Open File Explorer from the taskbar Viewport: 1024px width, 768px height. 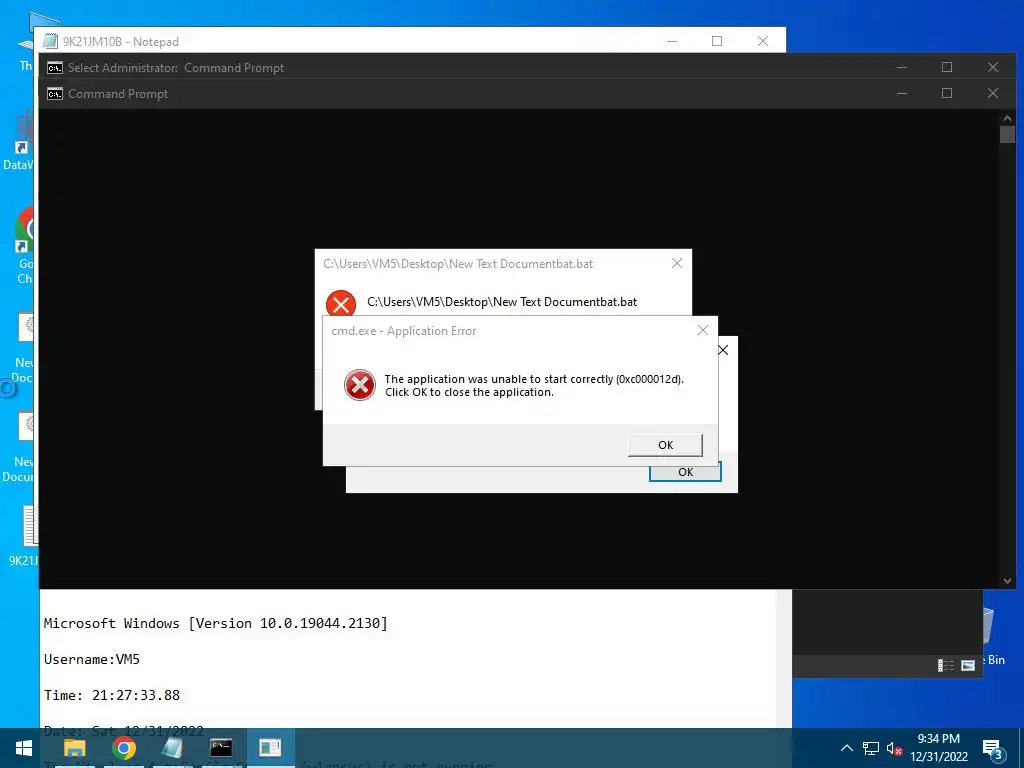point(74,748)
